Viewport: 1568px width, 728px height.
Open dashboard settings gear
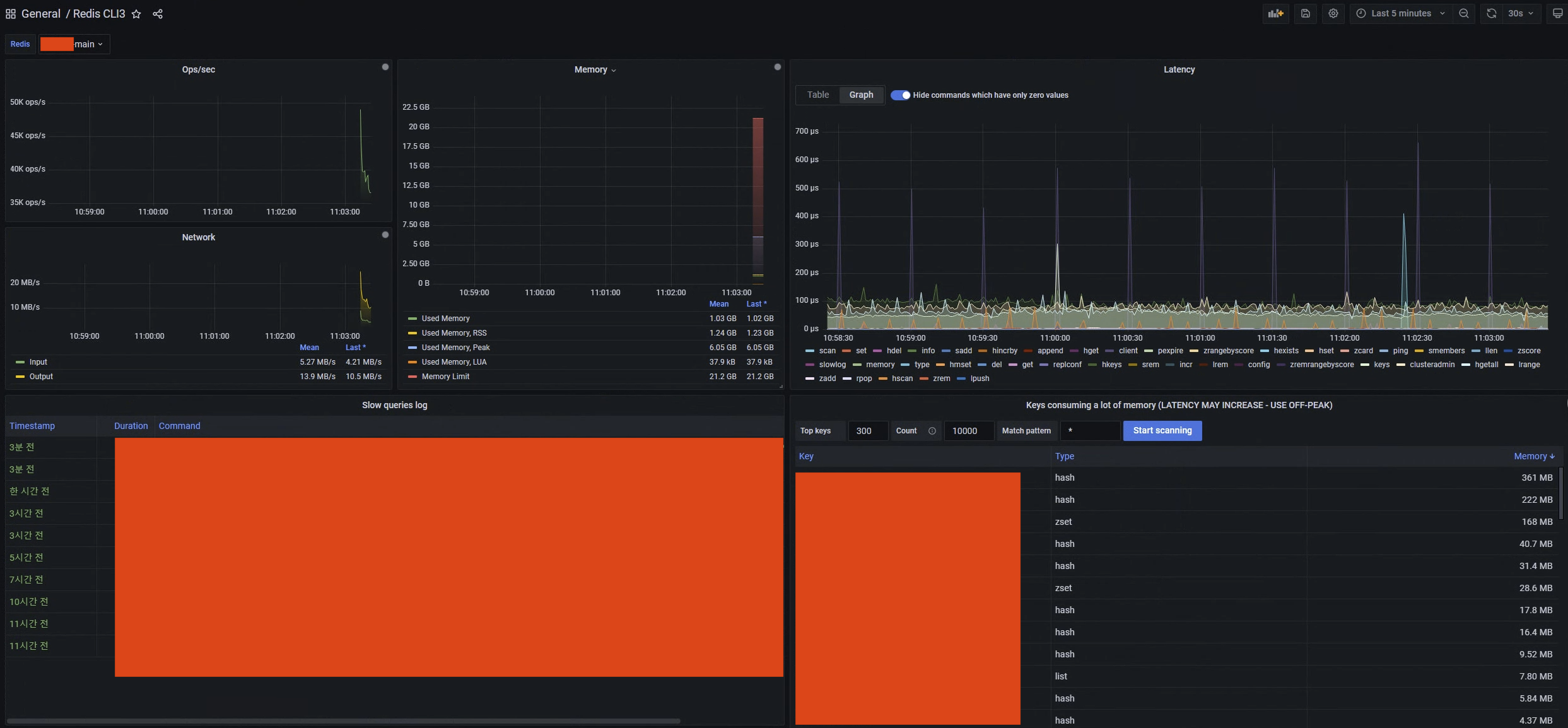pyautogui.click(x=1333, y=13)
